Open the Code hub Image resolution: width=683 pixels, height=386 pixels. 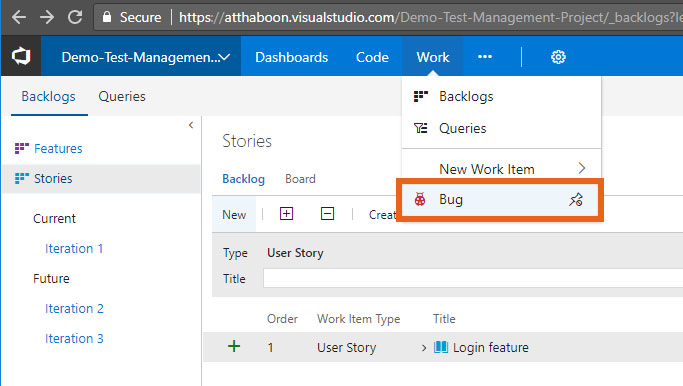372,57
